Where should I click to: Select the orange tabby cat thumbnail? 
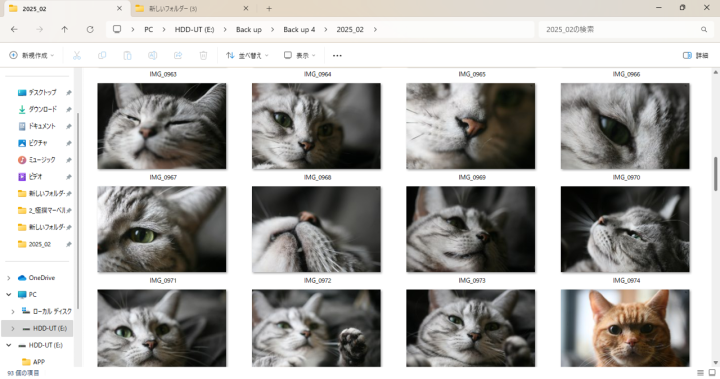point(625,328)
